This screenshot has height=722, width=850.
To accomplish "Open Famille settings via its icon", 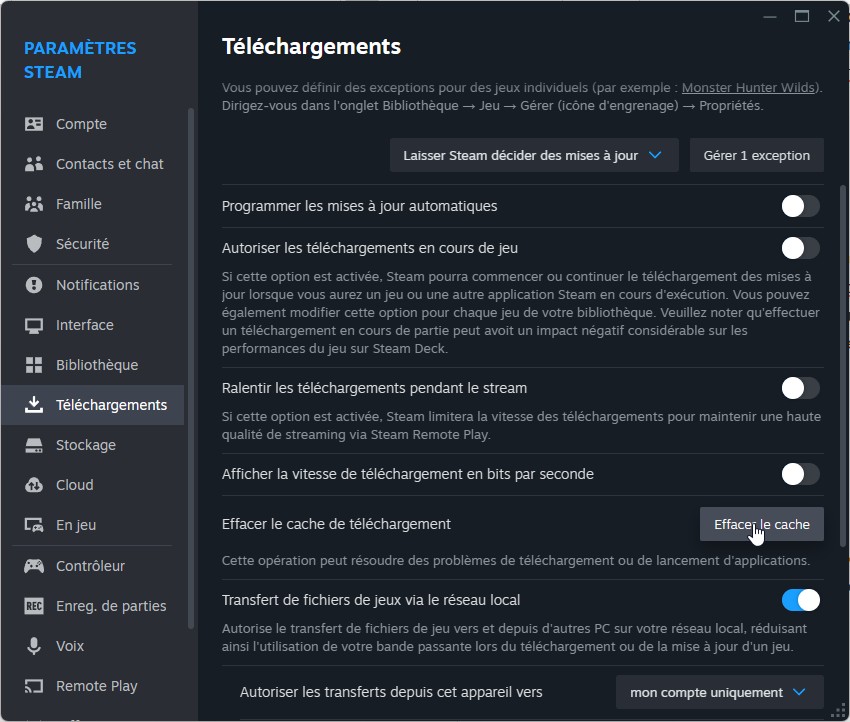I will [x=34, y=203].
